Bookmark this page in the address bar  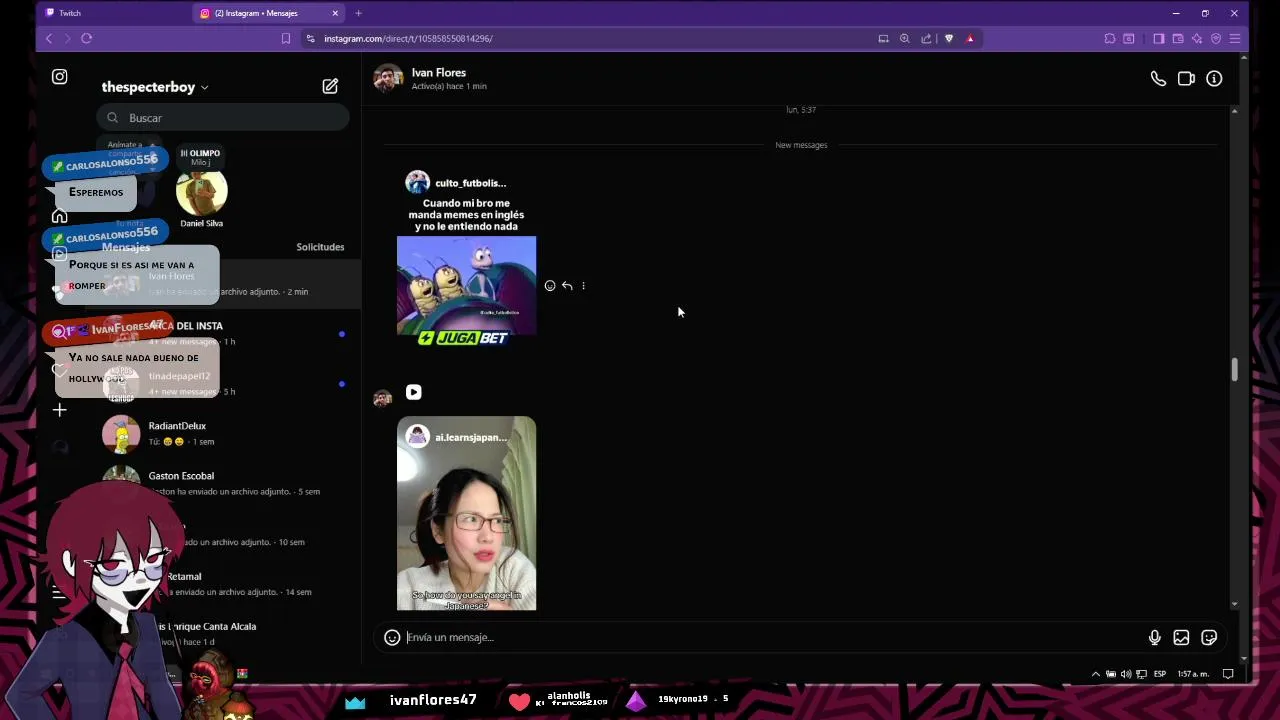pyautogui.click(x=286, y=38)
